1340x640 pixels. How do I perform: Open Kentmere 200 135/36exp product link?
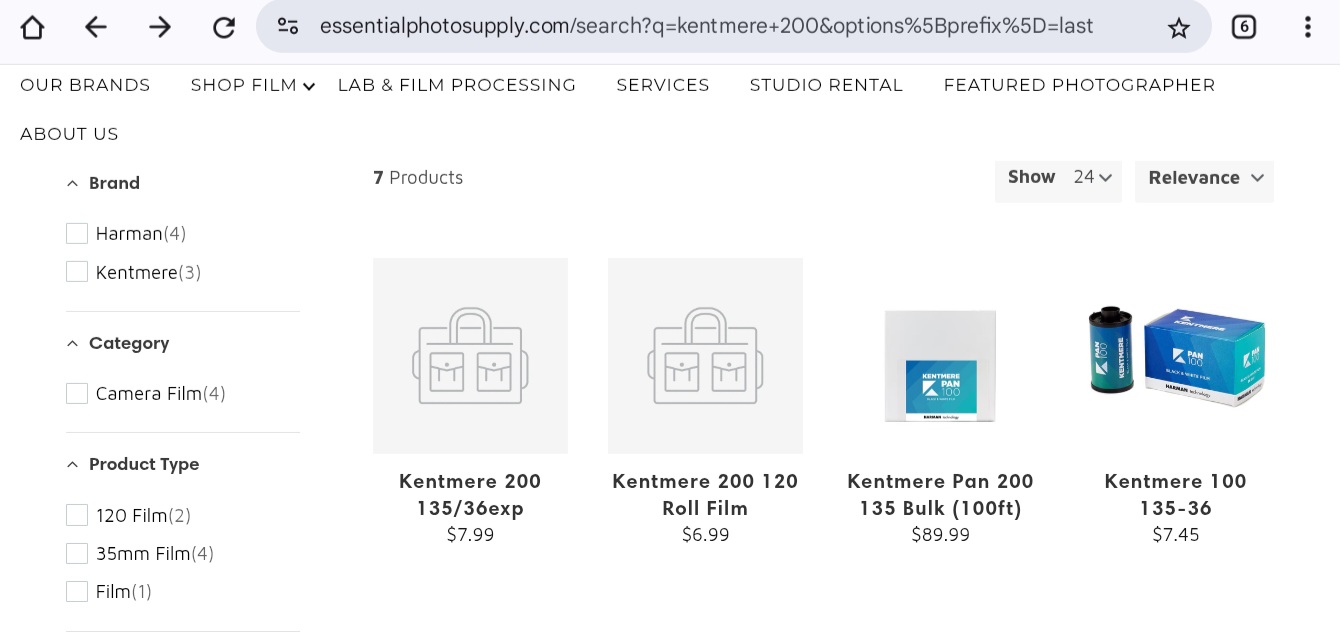pyautogui.click(x=470, y=494)
